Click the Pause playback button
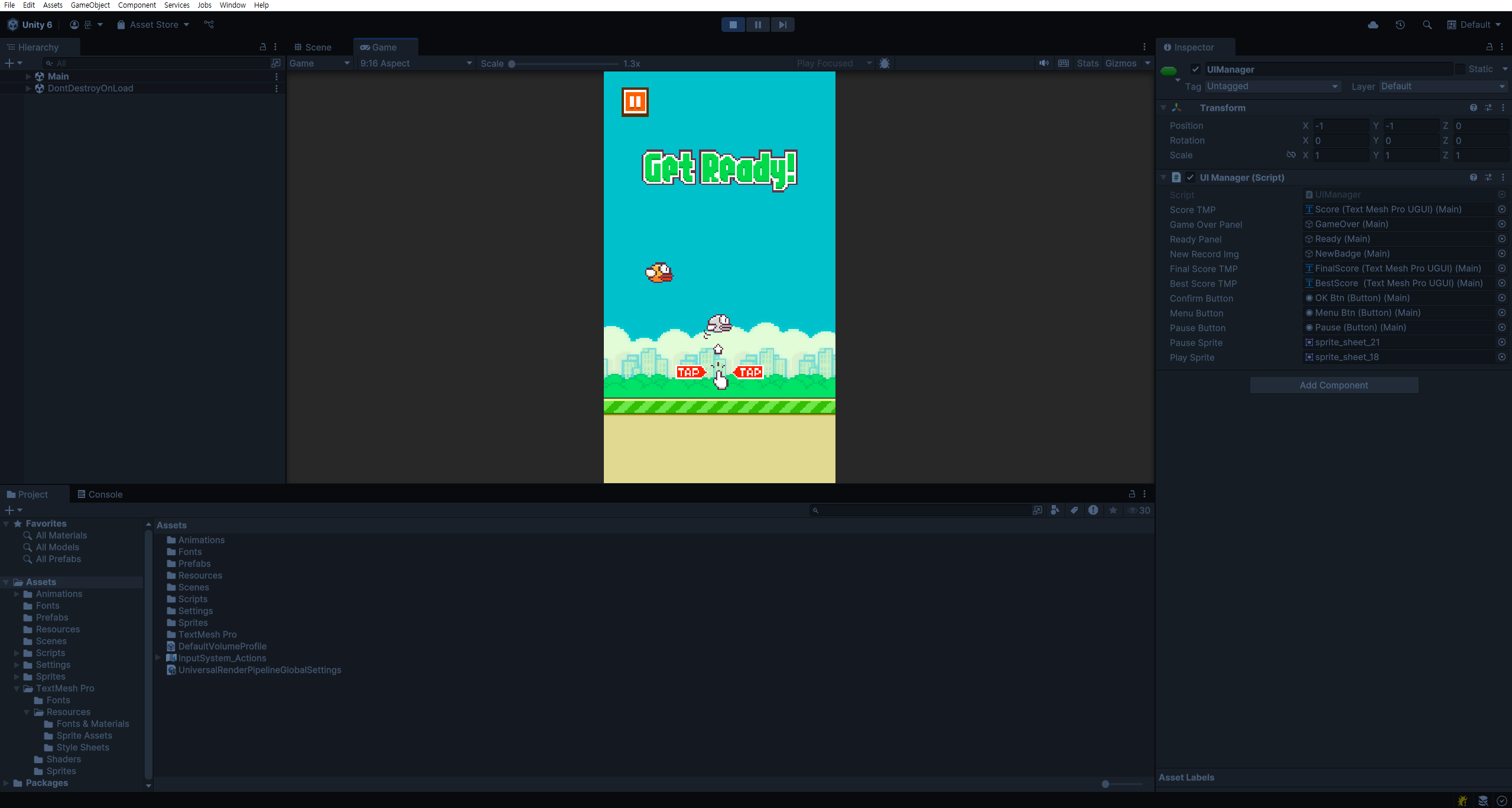This screenshot has width=1512, height=808. 757,25
